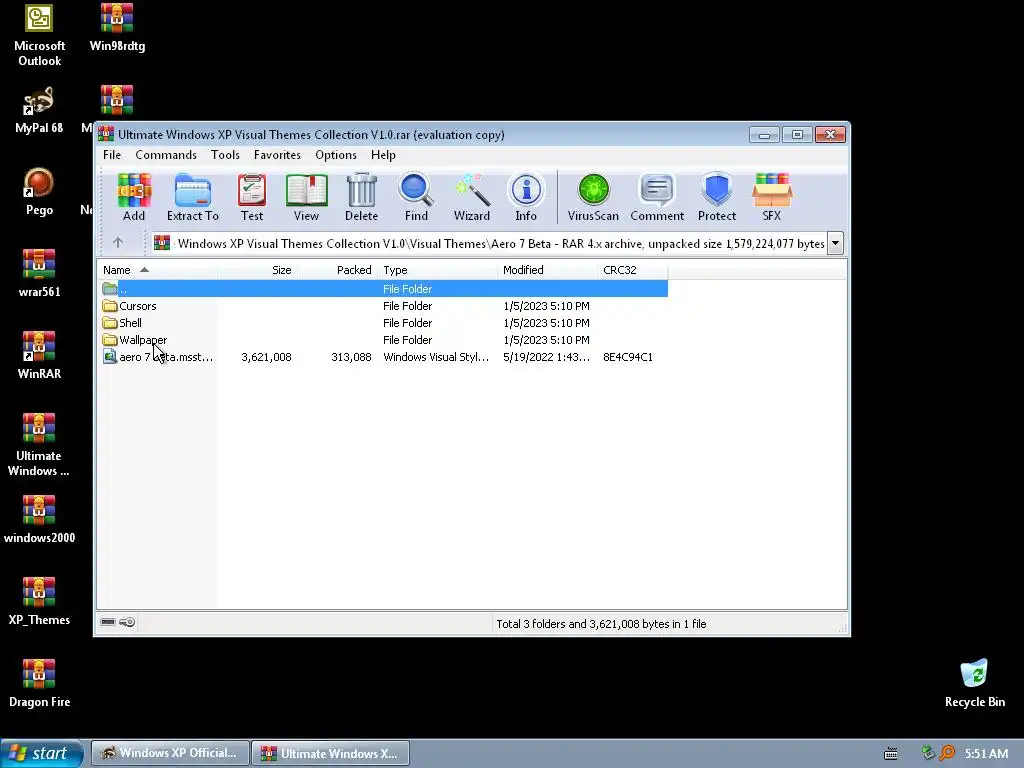Viewport: 1024px width, 768px height.
Task: Sort by the Size column header
Action: 257,270
